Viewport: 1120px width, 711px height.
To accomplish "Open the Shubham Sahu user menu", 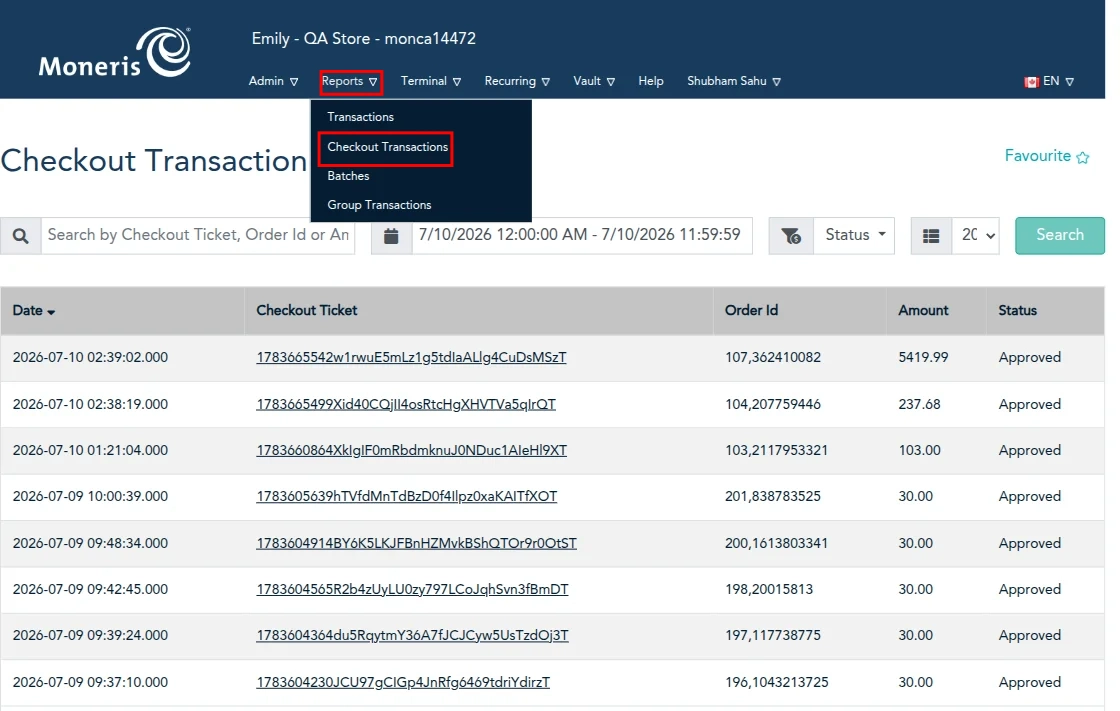I will point(734,81).
